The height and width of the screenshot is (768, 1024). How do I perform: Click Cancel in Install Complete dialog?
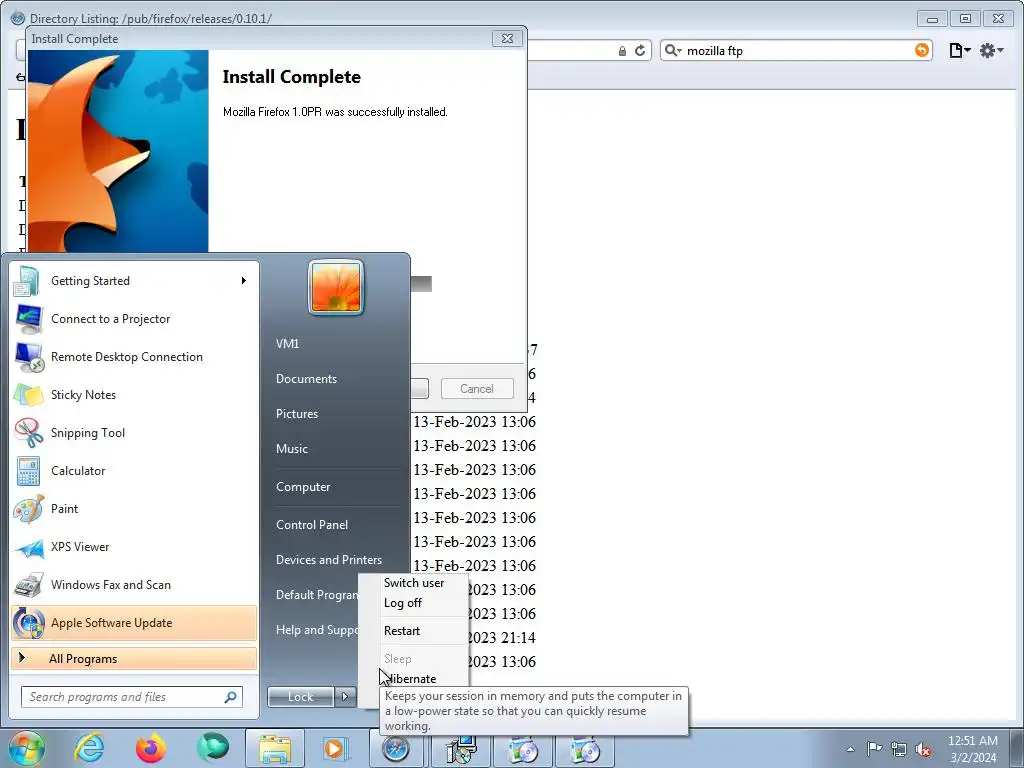tap(477, 389)
